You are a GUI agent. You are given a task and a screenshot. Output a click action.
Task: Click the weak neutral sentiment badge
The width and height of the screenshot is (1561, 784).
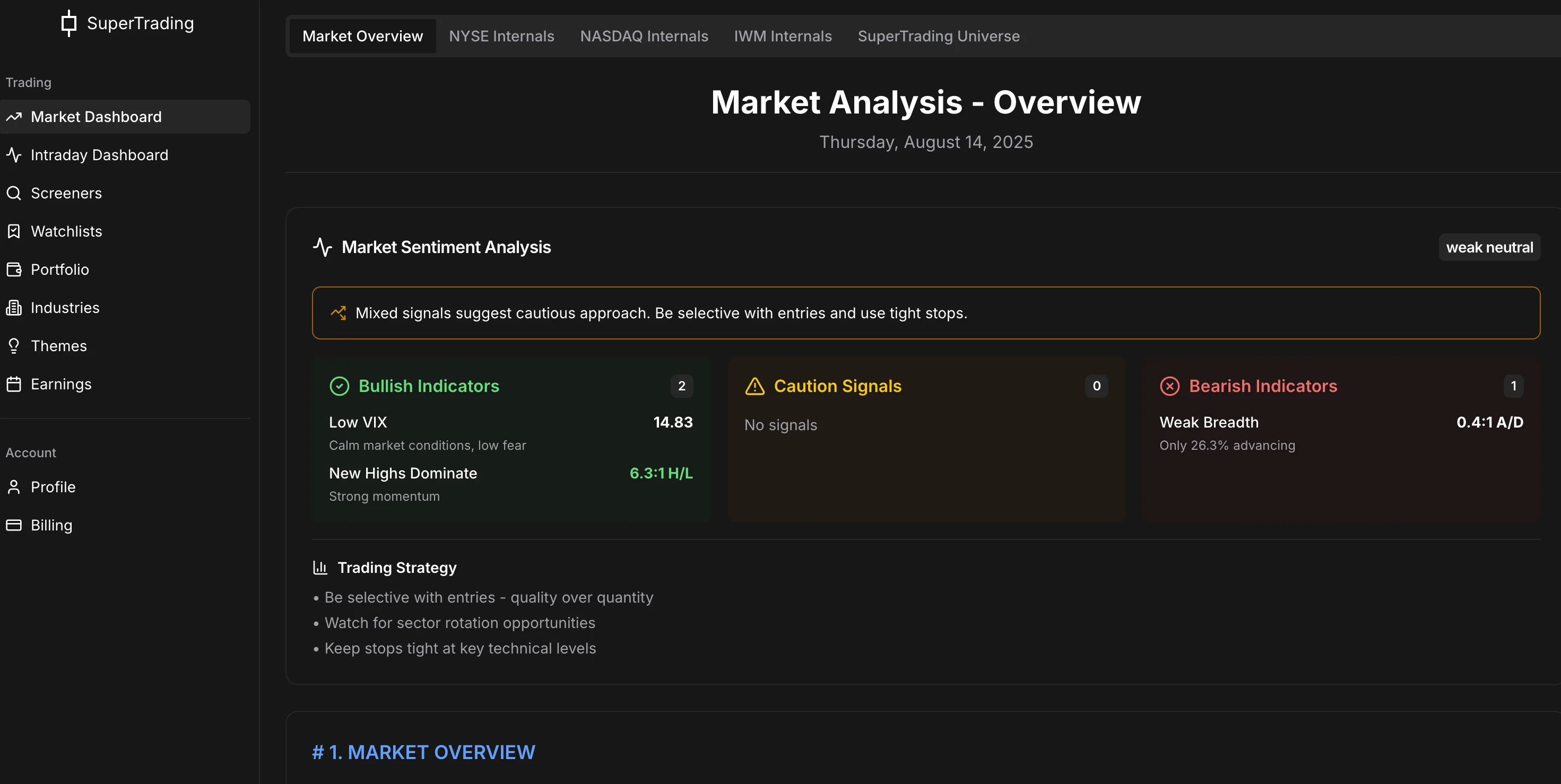pyautogui.click(x=1489, y=247)
